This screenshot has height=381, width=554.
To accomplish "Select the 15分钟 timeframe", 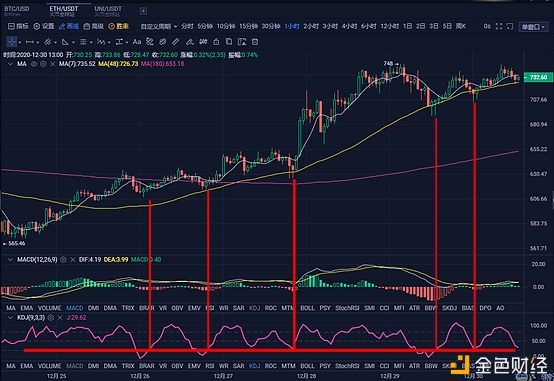I will pyautogui.click(x=248, y=26).
